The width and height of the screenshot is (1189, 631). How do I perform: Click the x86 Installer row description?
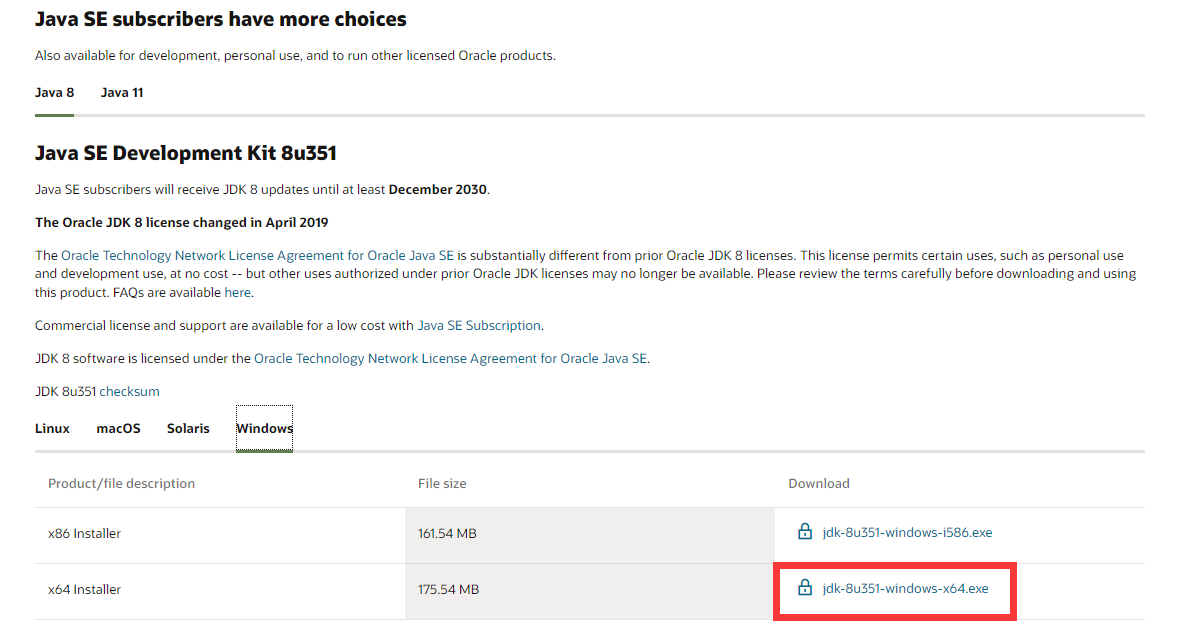(x=85, y=534)
